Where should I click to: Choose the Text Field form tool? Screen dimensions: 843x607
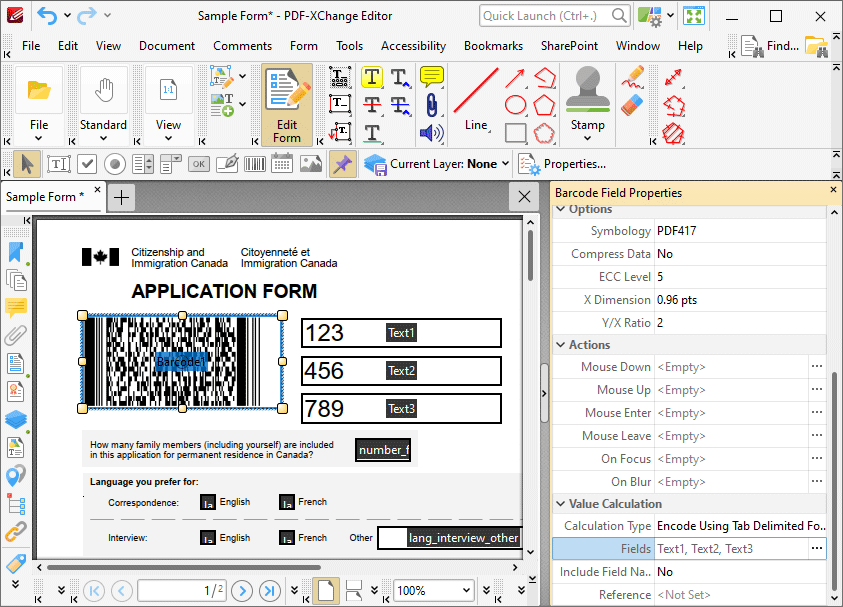pos(59,164)
